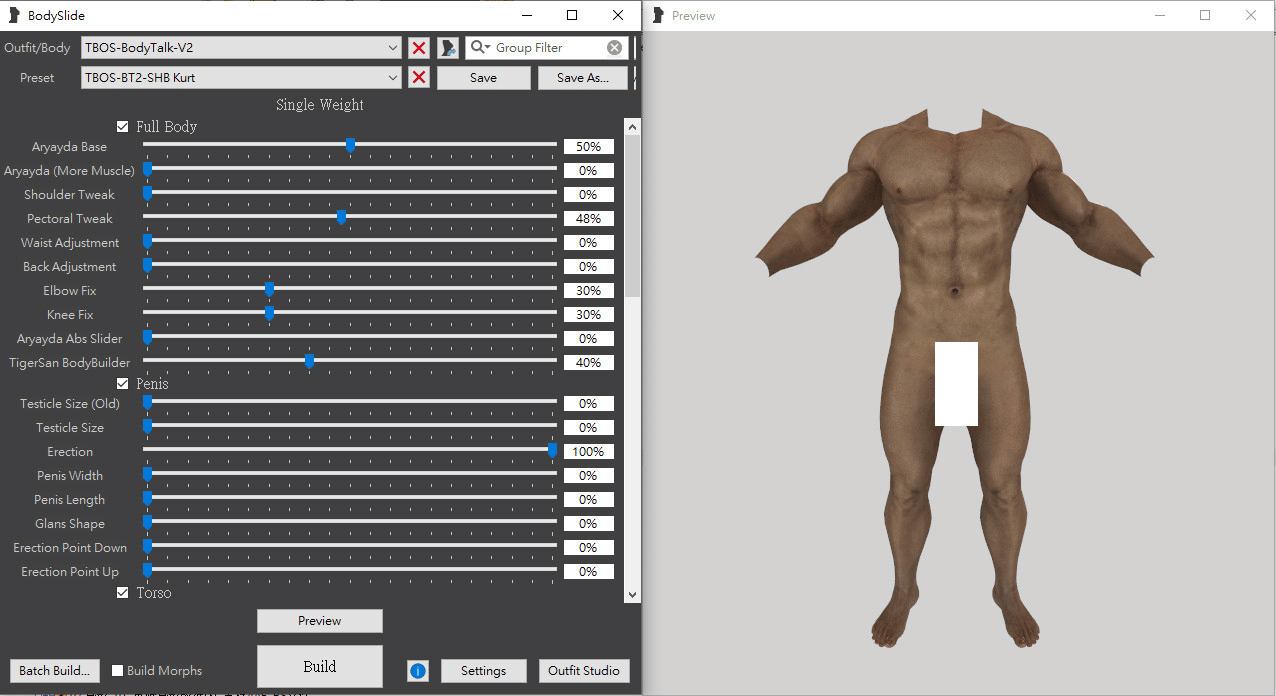Enable the Build Morphs checkbox
1276x696 pixels.
click(117, 671)
